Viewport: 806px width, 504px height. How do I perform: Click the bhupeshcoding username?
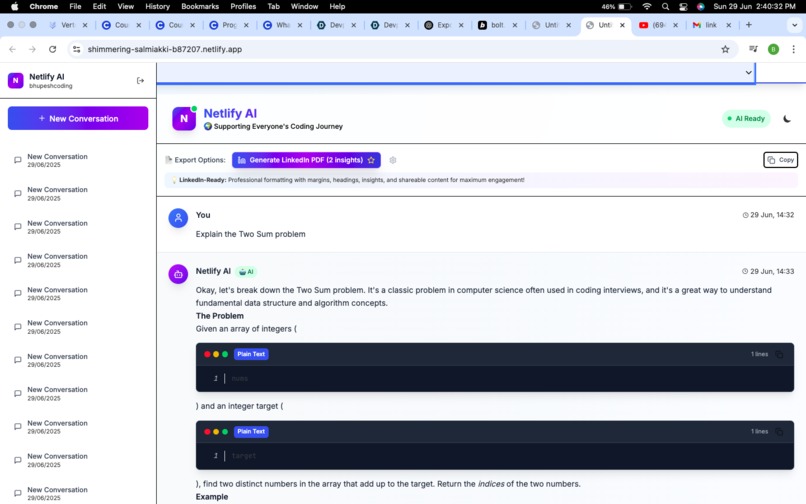click(50, 86)
